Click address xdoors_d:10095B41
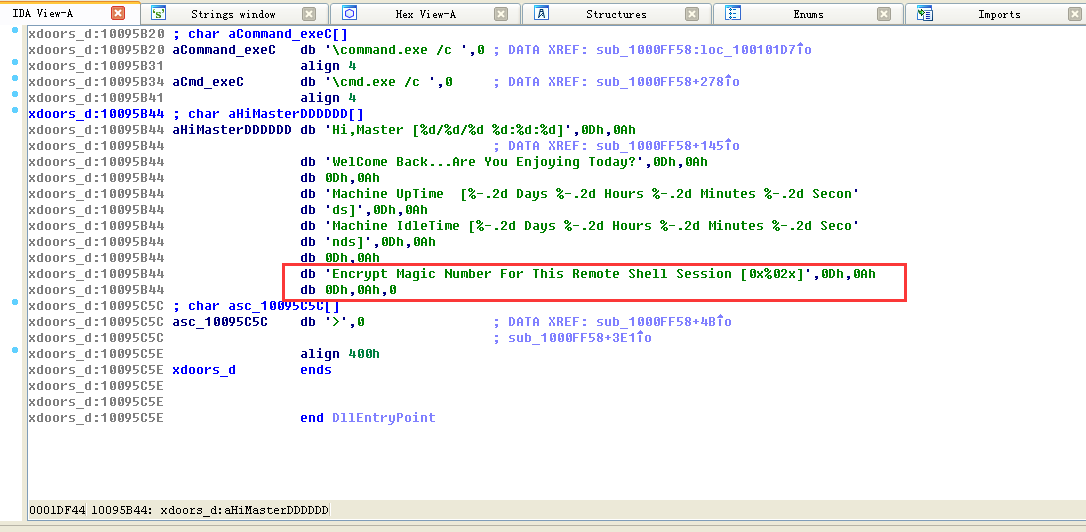 (x=96, y=98)
